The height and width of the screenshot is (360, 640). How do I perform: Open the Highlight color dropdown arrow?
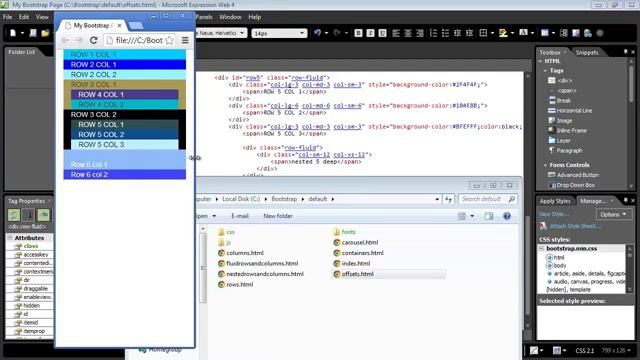click(512, 33)
